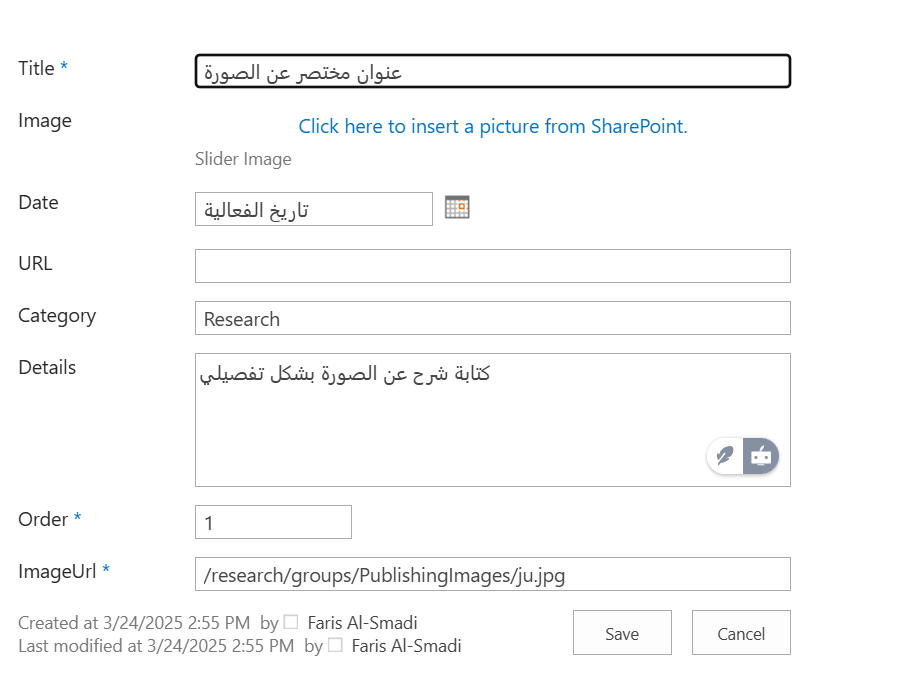Click the Order number field
This screenshot has width=910, height=673.
tap(273, 522)
